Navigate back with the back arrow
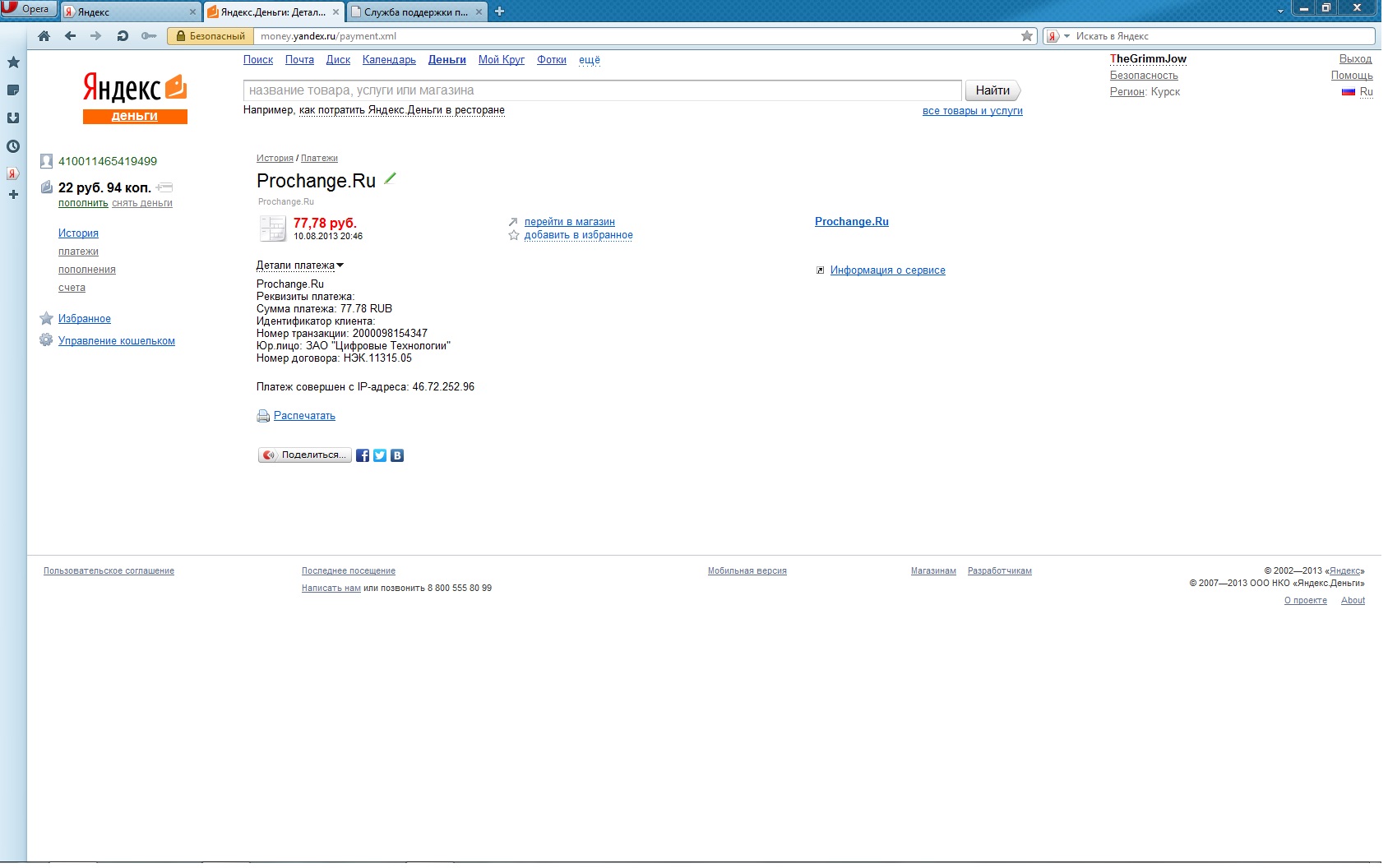Image resolution: width=1388 pixels, height=868 pixels. (x=70, y=36)
